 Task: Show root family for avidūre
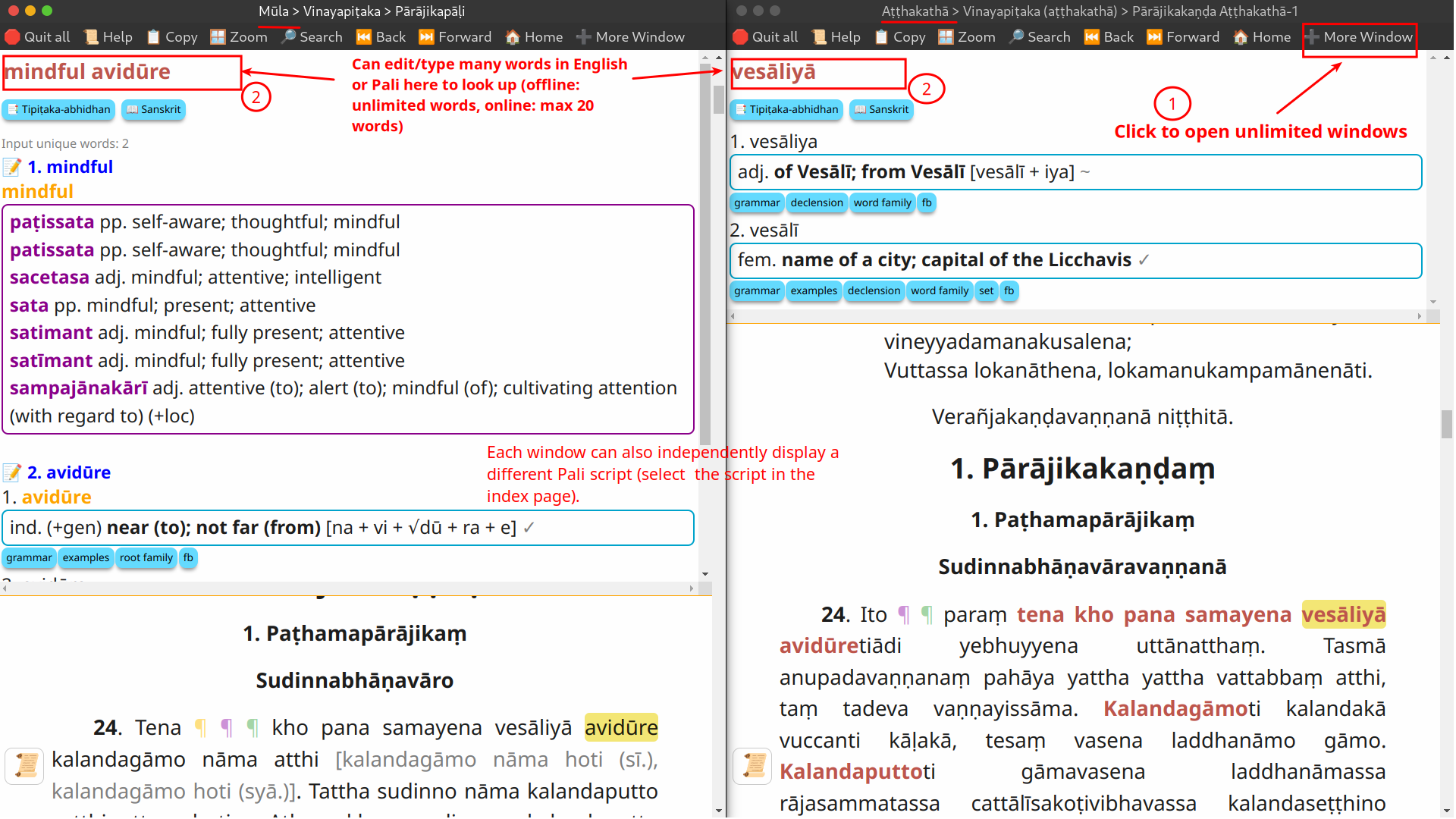pos(146,557)
